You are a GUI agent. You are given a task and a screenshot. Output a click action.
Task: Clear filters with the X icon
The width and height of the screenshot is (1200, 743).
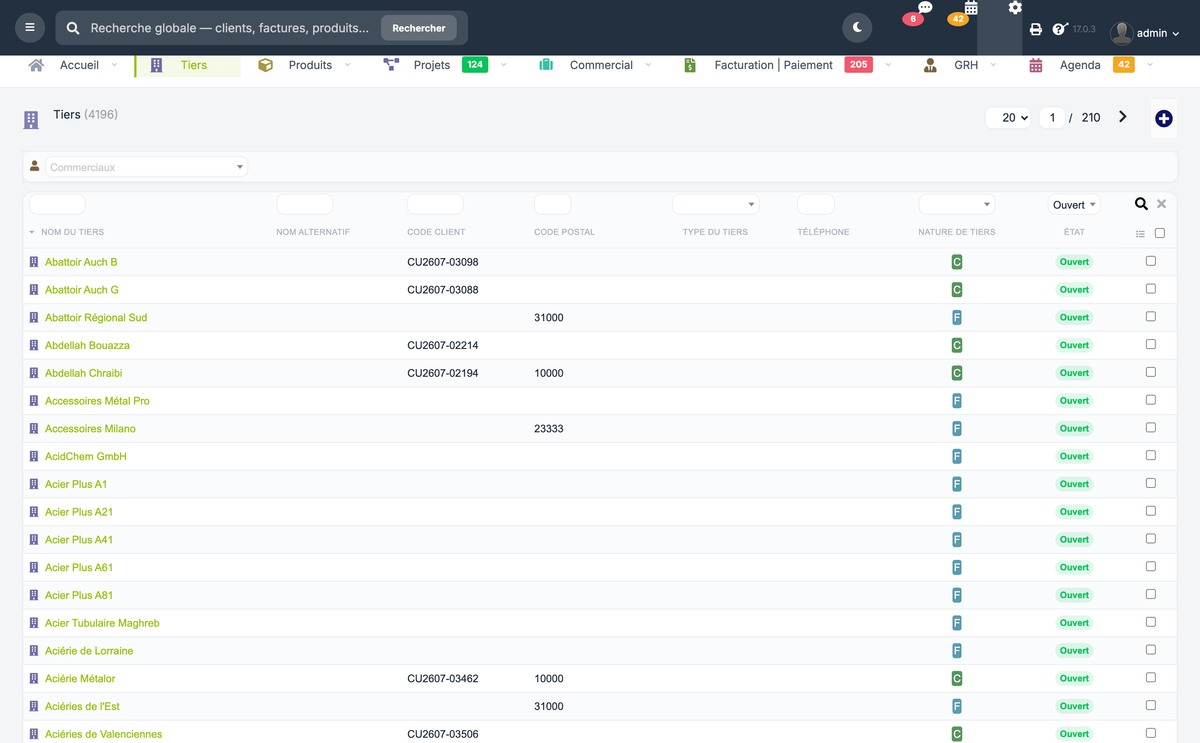[x=1161, y=204]
